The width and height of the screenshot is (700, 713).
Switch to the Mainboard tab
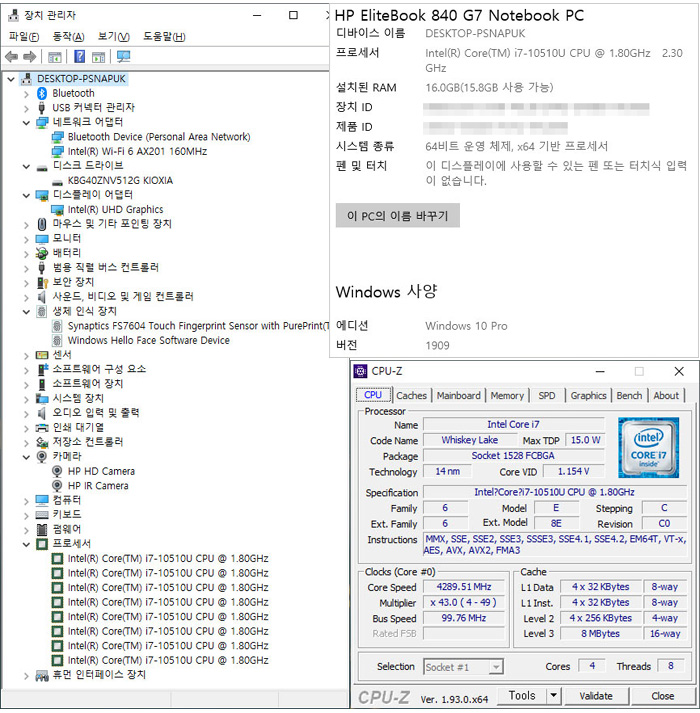pos(458,396)
